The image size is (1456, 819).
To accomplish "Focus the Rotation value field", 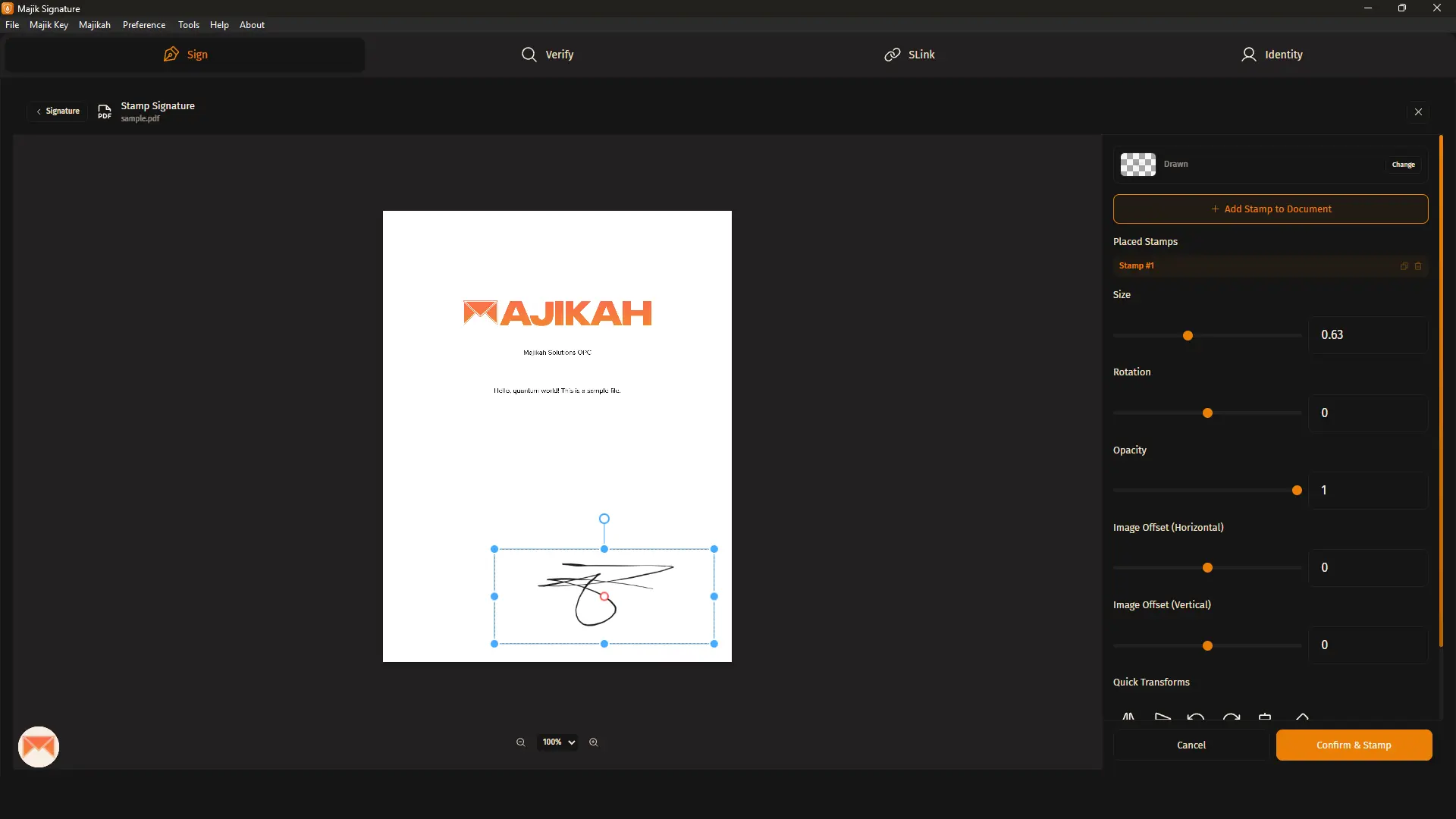I will [x=1368, y=413].
